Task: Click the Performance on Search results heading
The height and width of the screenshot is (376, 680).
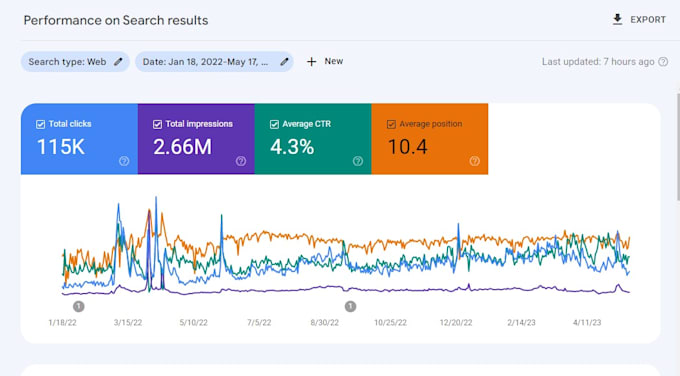Action: point(116,20)
